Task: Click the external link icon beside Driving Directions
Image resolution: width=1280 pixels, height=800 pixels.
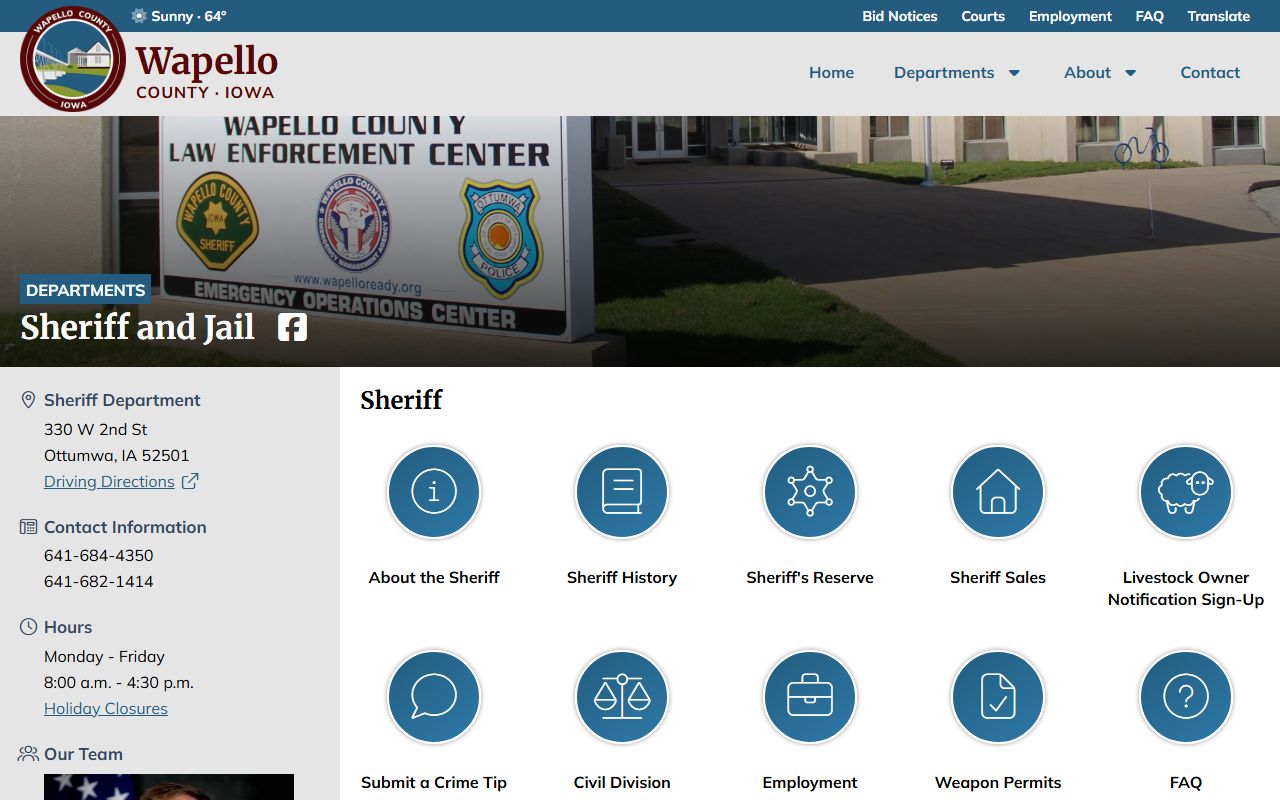Action: click(190, 481)
